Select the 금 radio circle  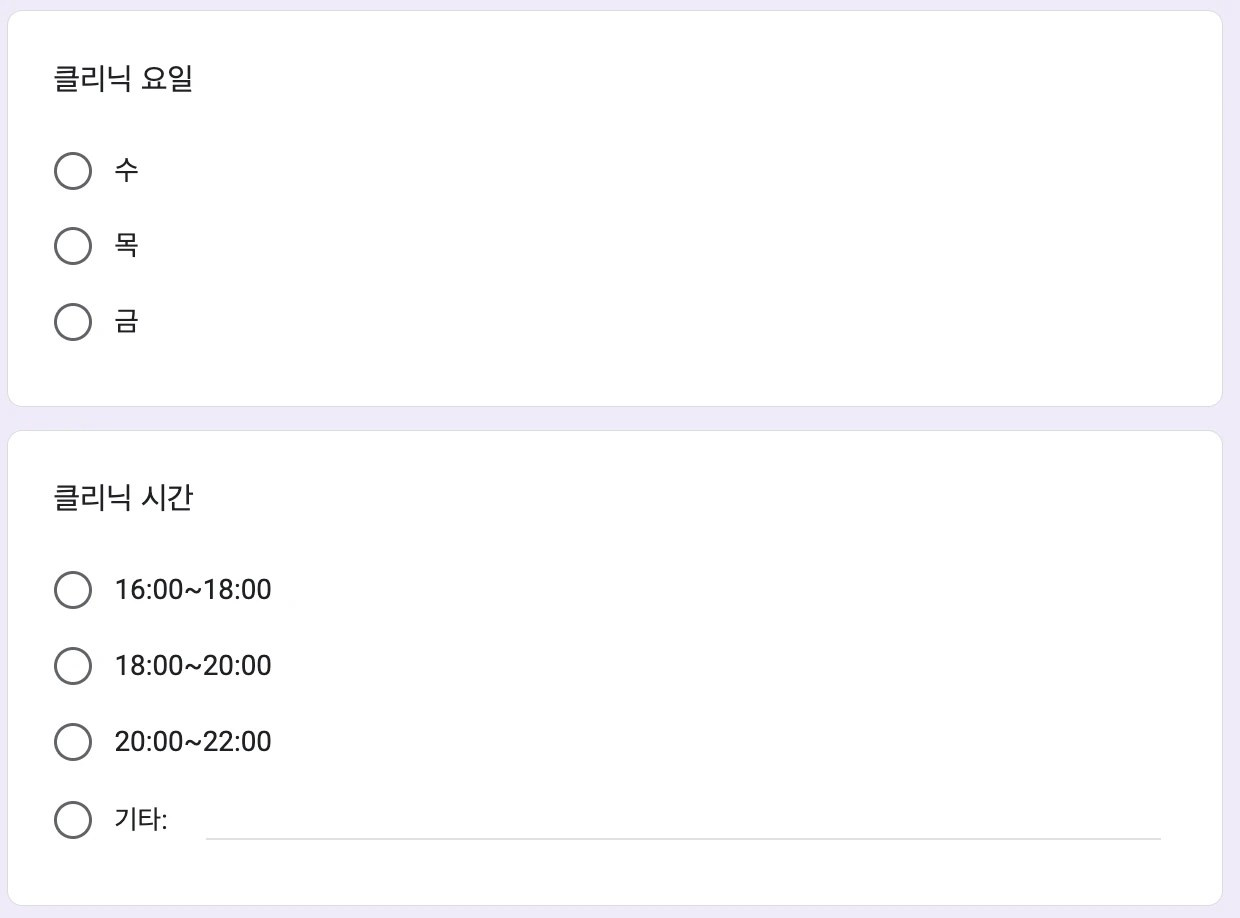[72, 322]
